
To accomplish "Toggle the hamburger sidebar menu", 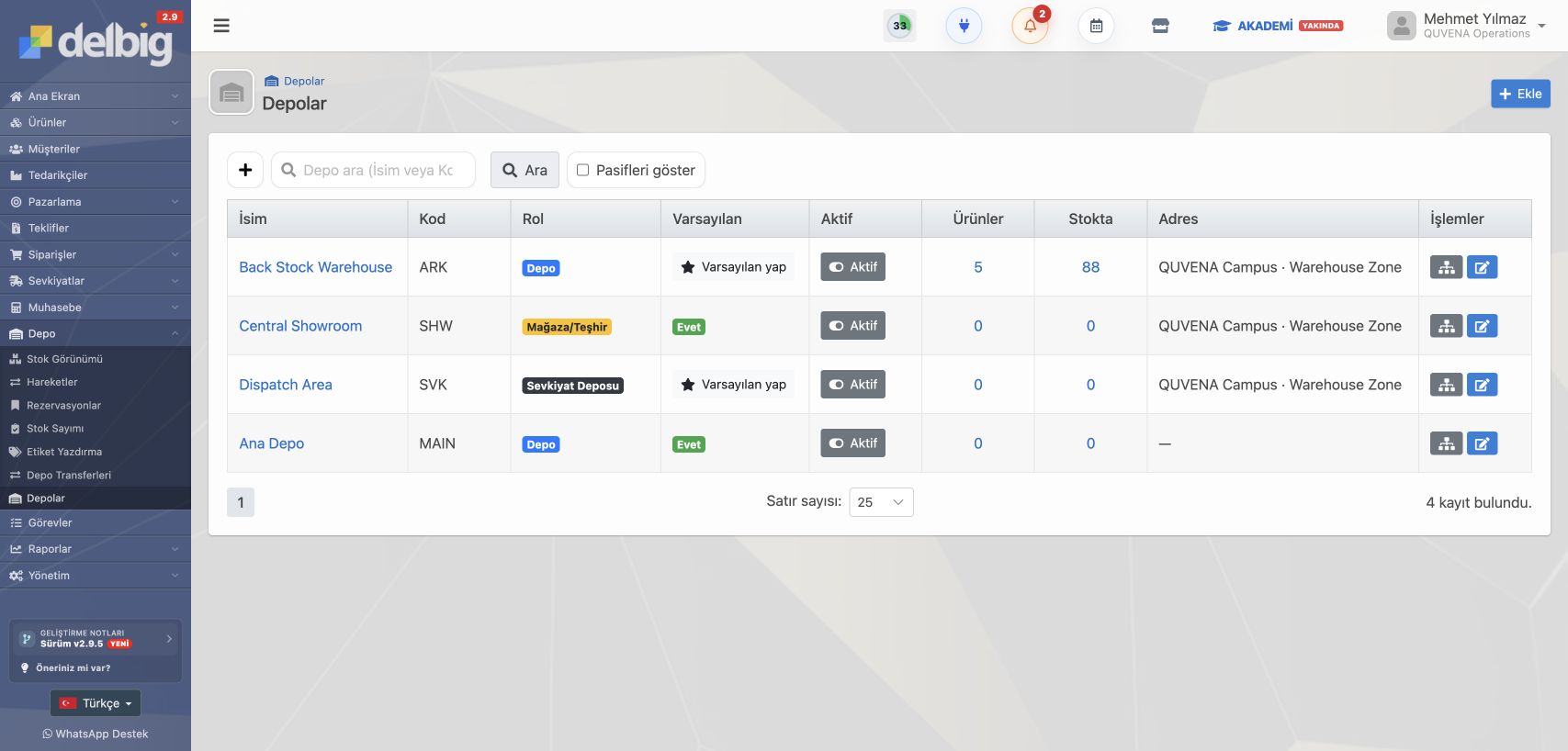I will [221, 26].
